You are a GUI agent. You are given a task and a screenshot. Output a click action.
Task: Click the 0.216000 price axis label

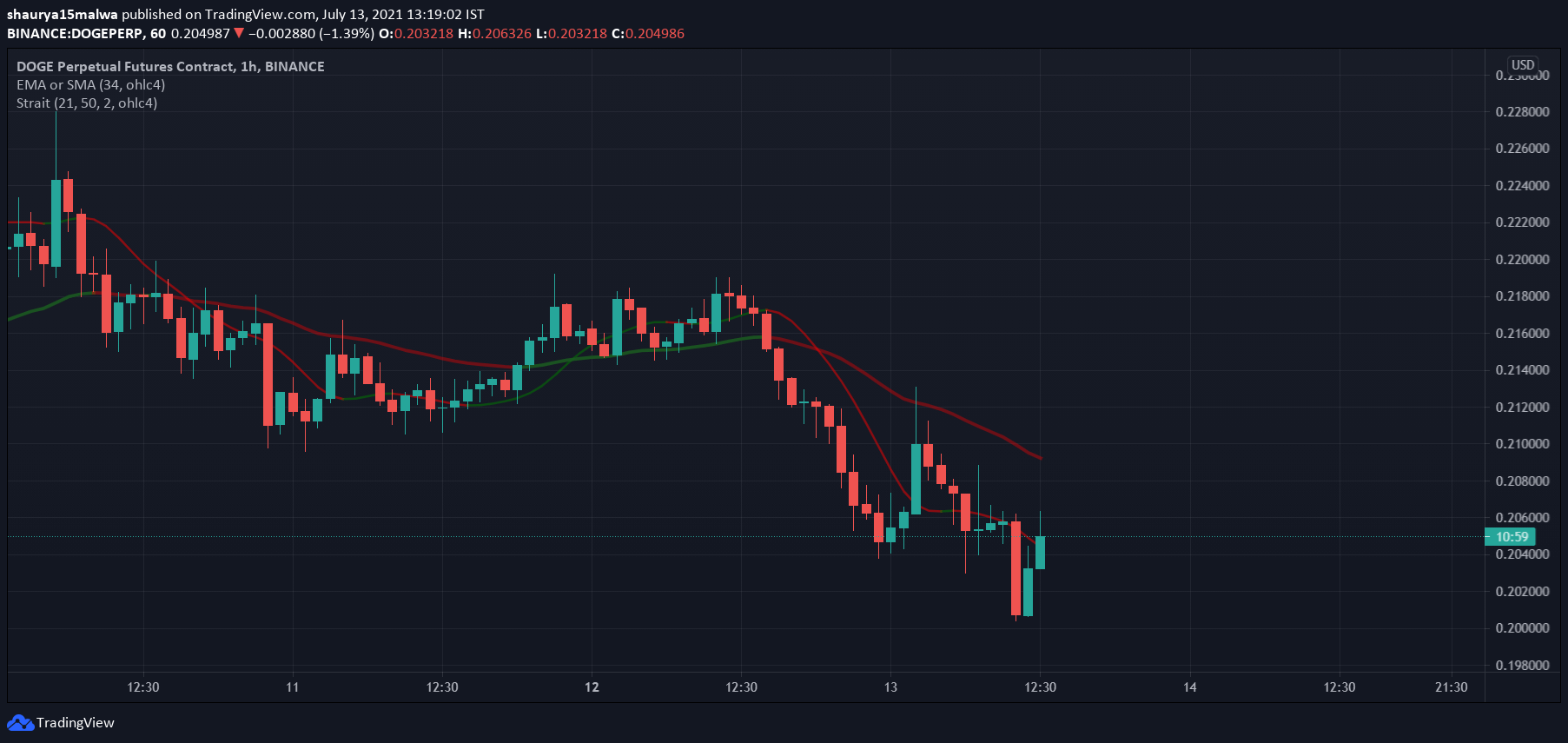[x=1522, y=333]
